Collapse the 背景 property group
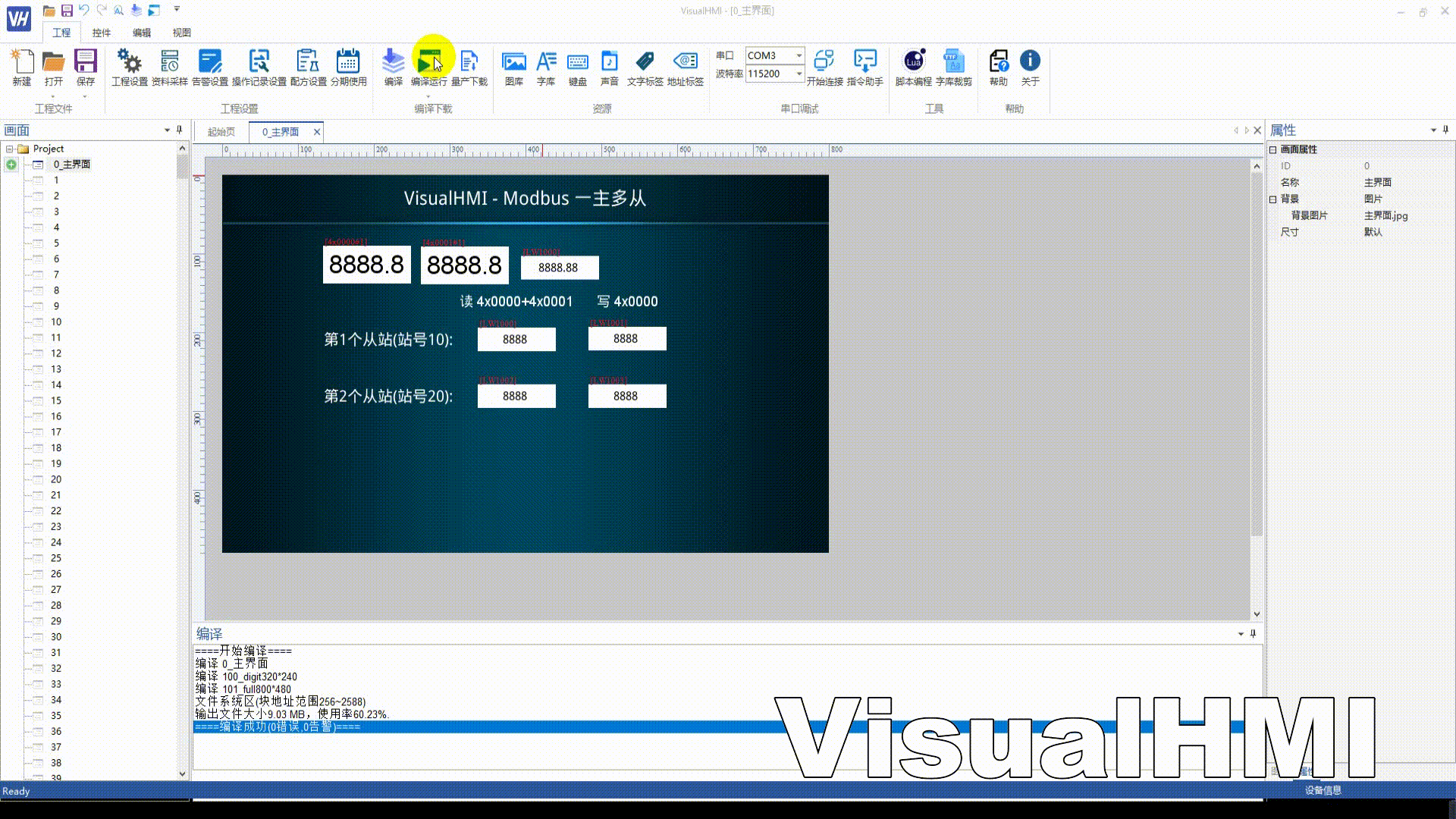 click(x=1273, y=199)
